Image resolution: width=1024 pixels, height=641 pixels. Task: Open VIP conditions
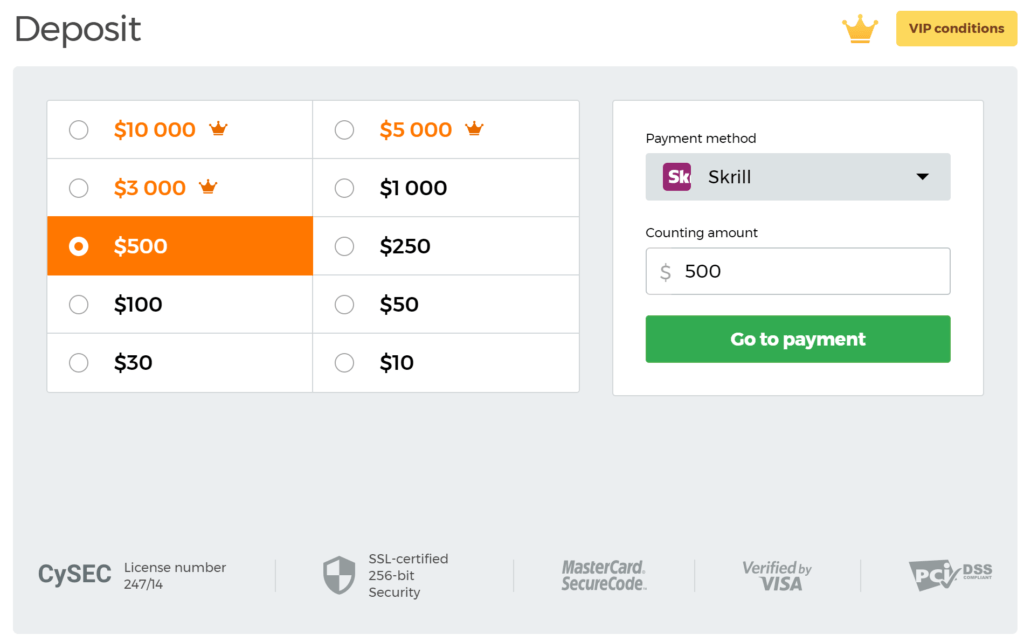(x=956, y=29)
